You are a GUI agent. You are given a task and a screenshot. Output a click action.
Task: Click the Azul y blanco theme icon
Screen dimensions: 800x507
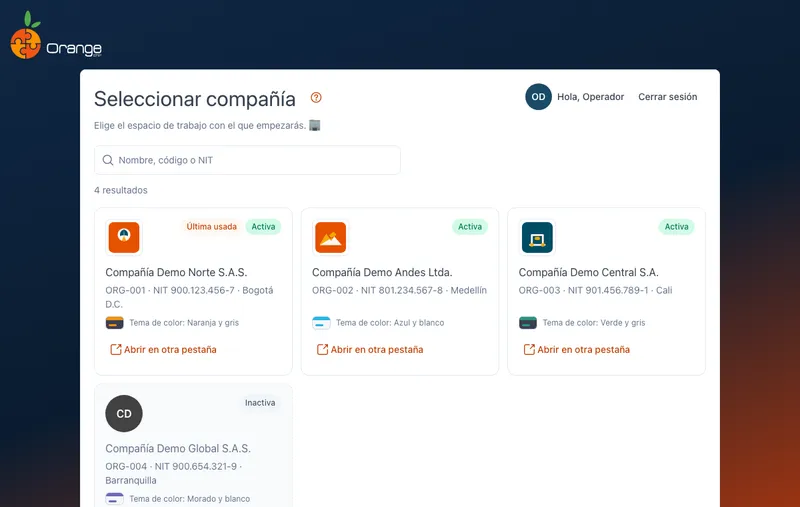[x=321, y=323]
